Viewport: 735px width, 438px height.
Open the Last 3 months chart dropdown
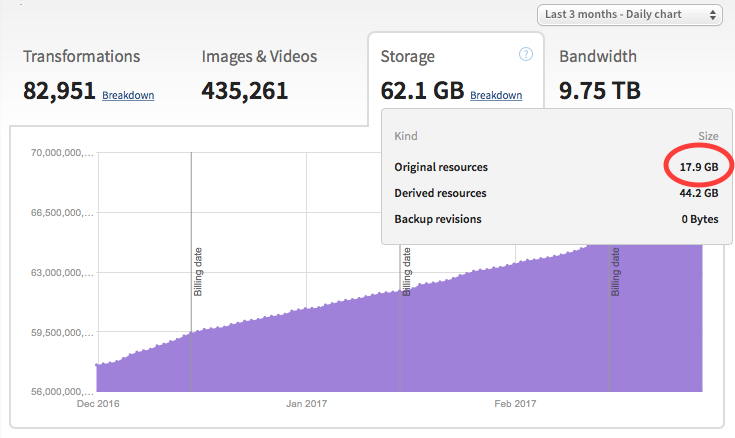629,15
